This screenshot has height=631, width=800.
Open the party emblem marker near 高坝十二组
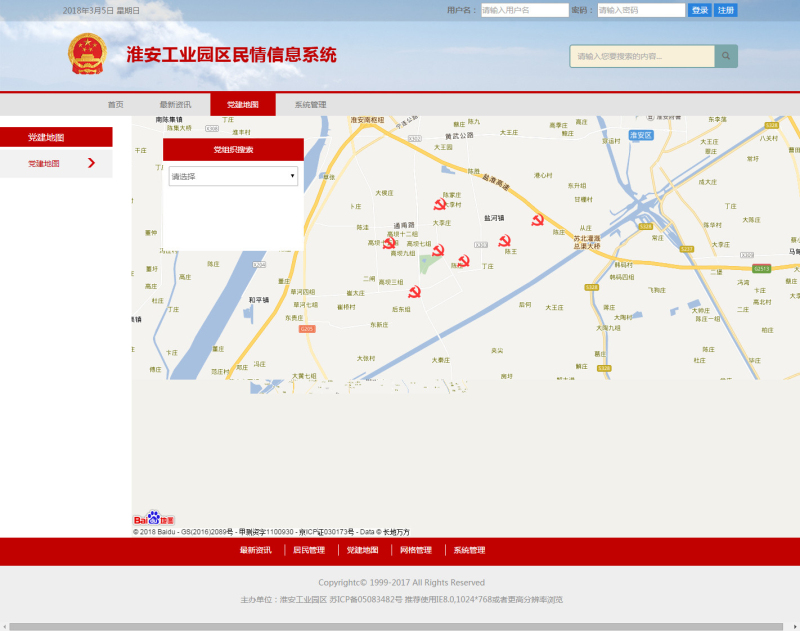pyautogui.click(x=389, y=243)
